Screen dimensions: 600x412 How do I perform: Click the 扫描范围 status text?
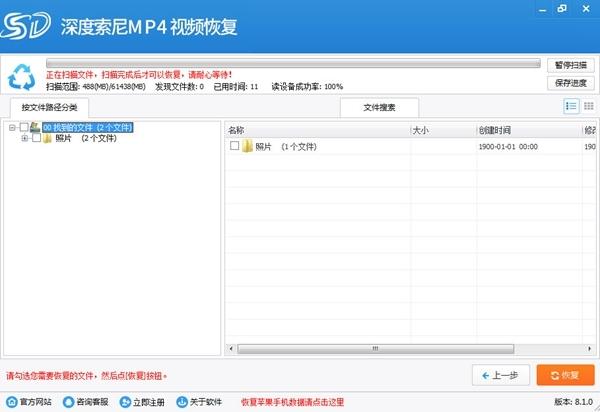(96, 87)
